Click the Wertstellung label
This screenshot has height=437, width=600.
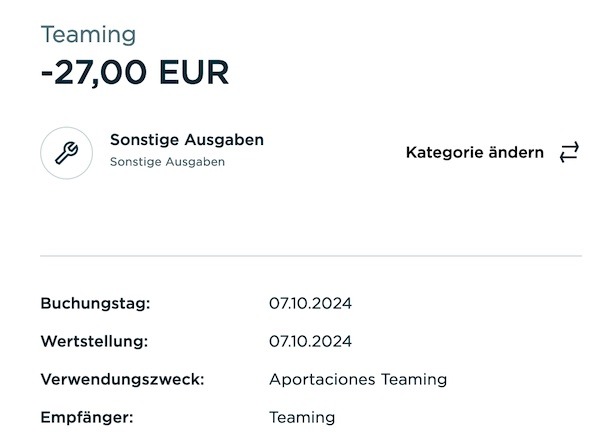pos(94,341)
